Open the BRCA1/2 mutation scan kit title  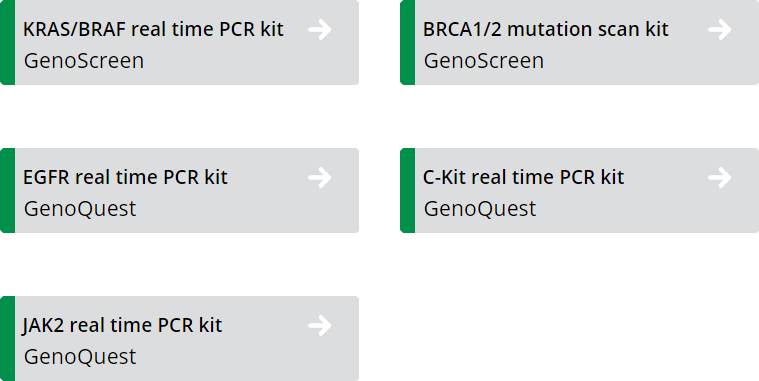tap(546, 30)
